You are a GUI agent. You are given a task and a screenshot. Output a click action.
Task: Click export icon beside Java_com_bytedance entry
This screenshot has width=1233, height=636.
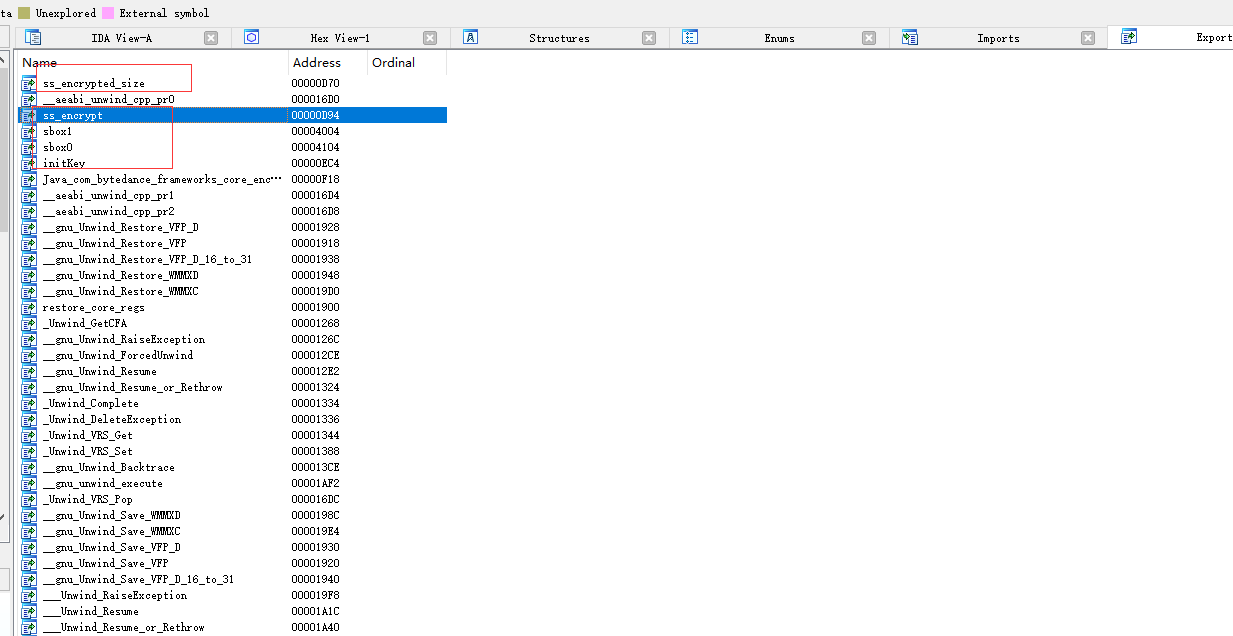click(29, 180)
